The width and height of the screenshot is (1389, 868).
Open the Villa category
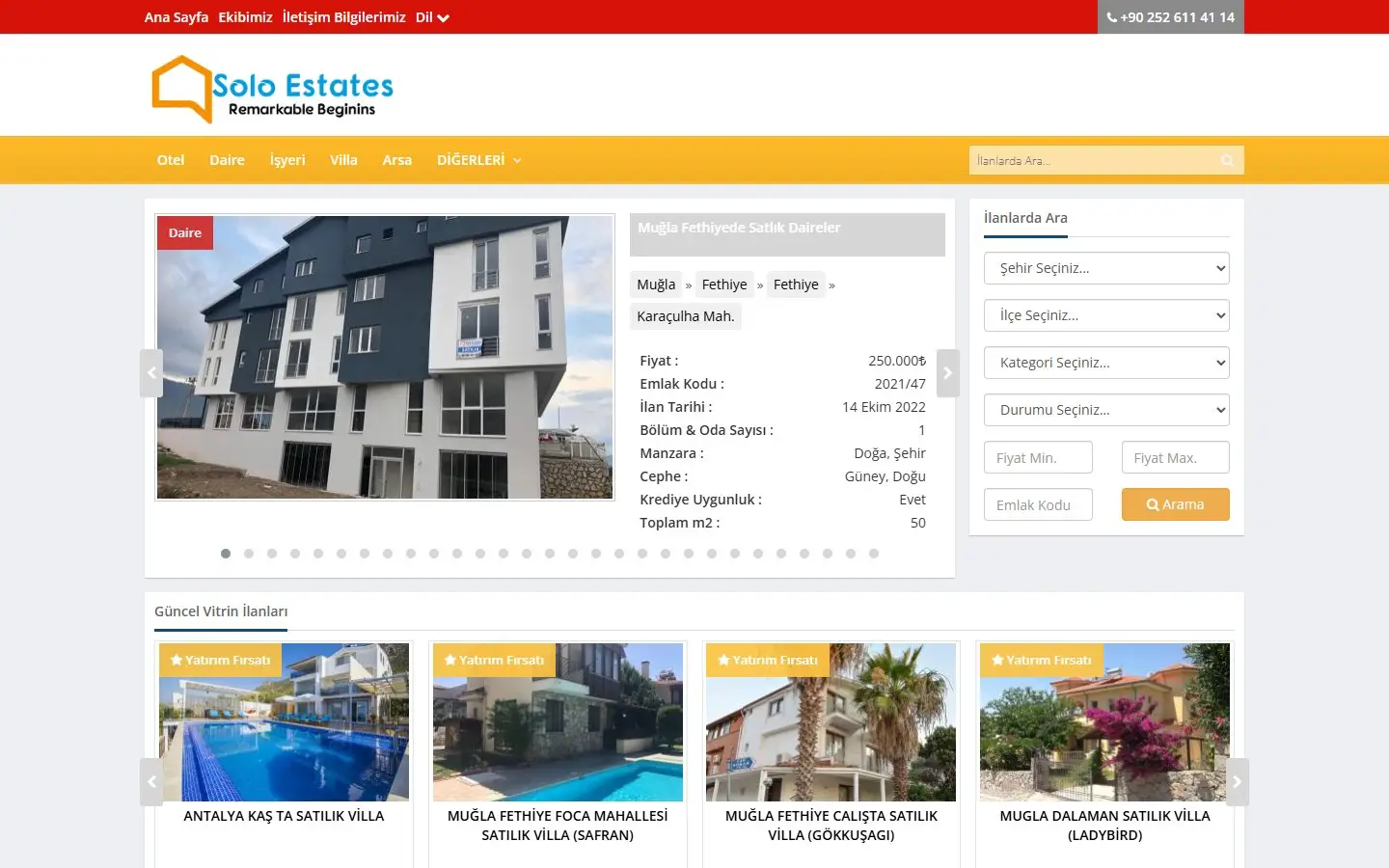coord(343,160)
